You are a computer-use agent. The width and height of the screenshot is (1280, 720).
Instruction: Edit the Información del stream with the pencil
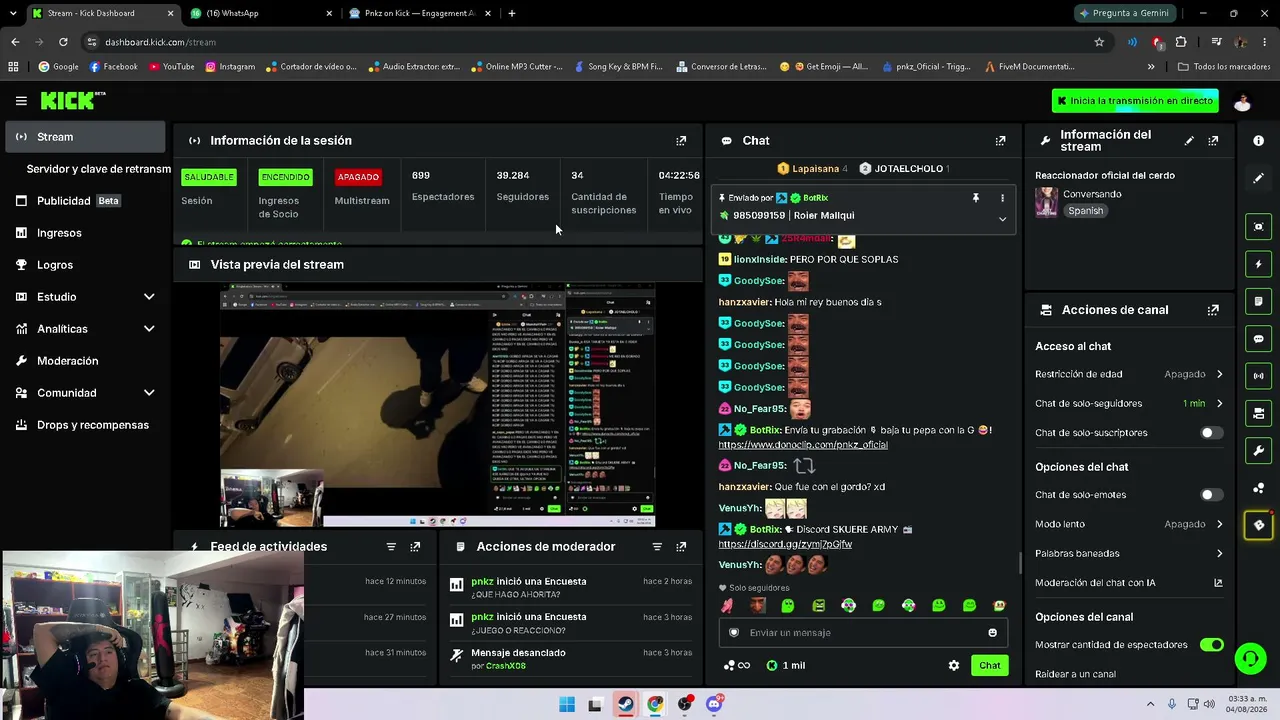point(1189,141)
